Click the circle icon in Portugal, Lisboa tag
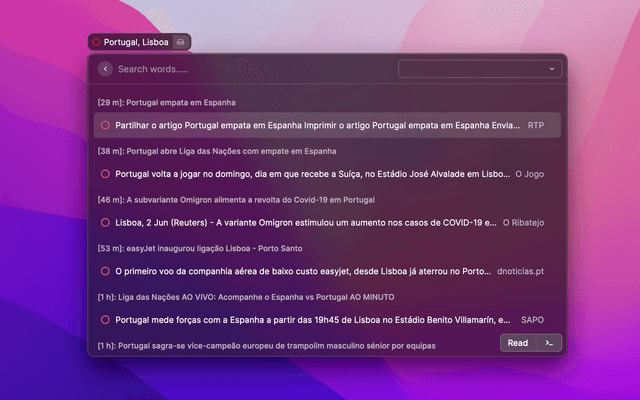Screen dimensions: 640x400 (96, 42)
